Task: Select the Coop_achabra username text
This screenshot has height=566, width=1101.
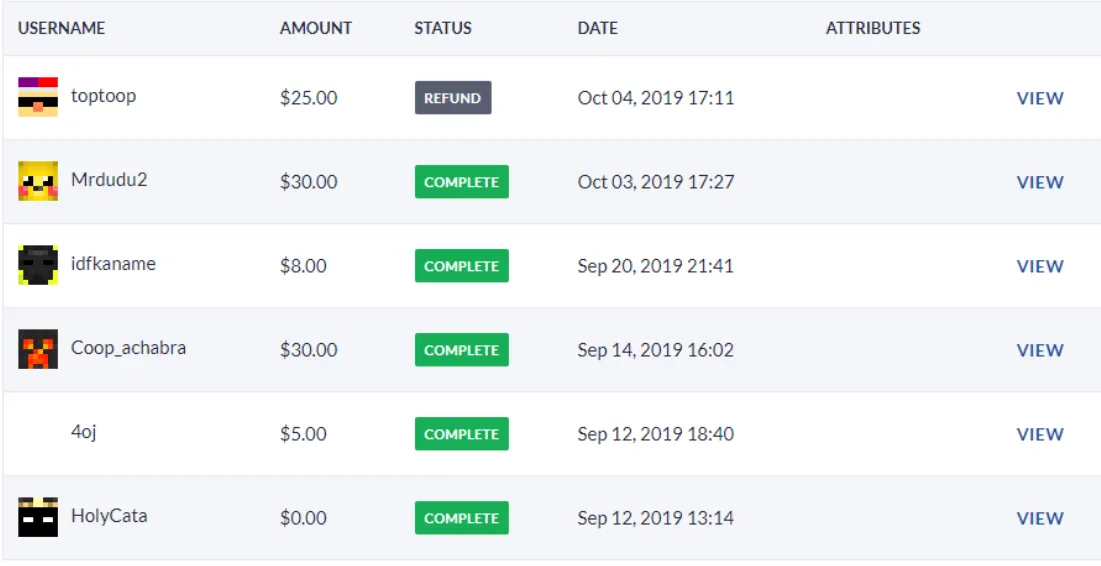Action: point(128,348)
